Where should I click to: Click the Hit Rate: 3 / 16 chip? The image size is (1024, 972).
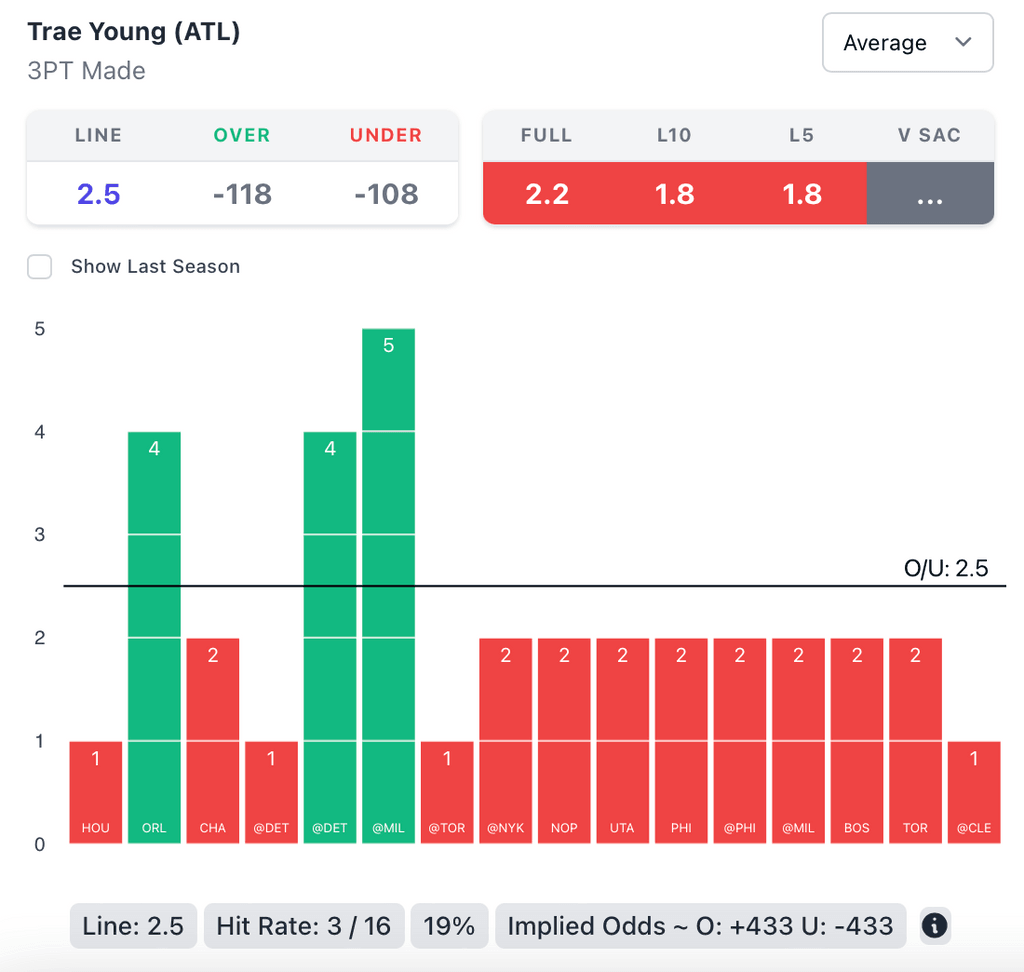pyautogui.click(x=304, y=926)
